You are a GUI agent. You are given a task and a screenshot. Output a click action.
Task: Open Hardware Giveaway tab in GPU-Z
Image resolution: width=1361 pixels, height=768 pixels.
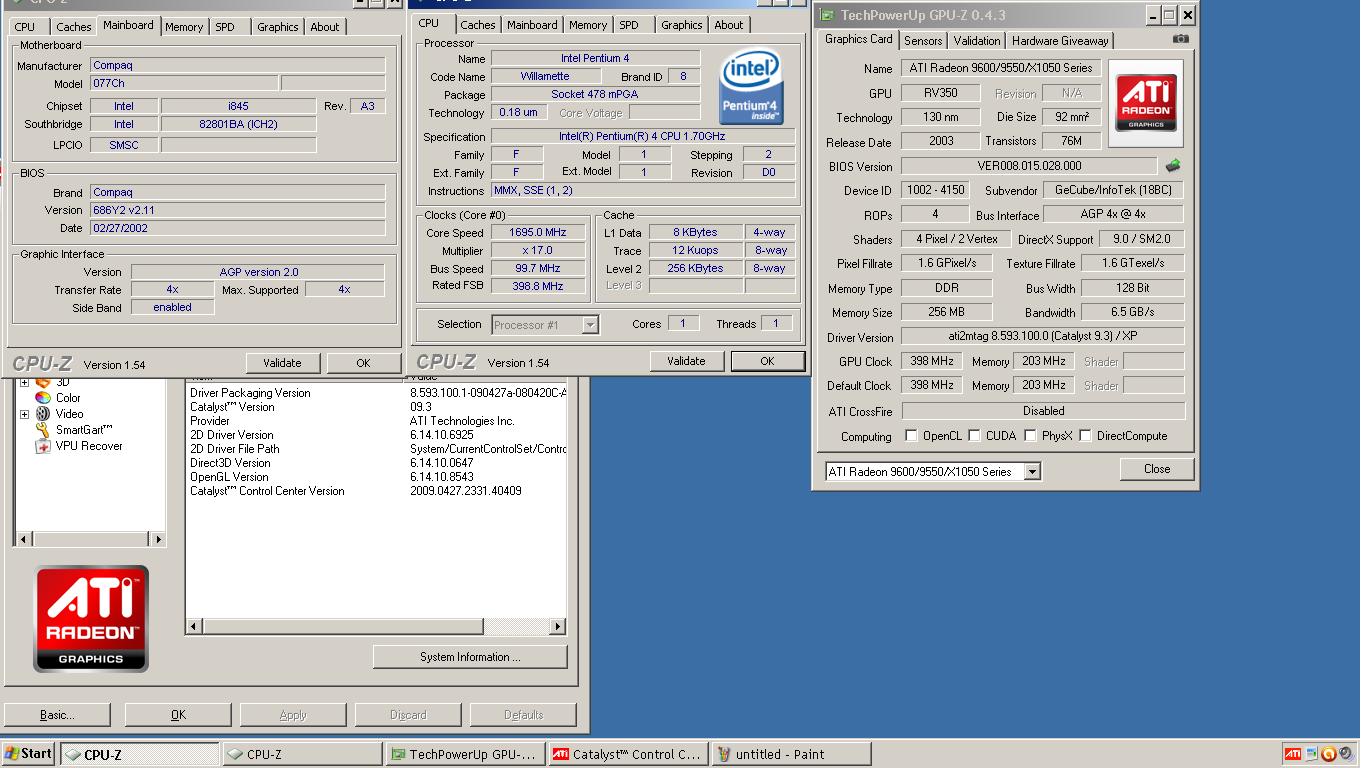1060,41
